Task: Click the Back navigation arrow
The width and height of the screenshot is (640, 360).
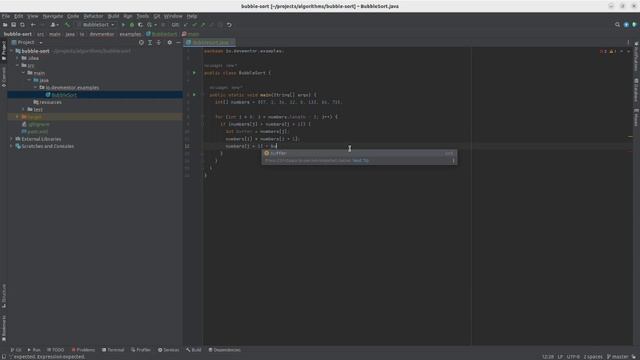Action: click(33, 25)
